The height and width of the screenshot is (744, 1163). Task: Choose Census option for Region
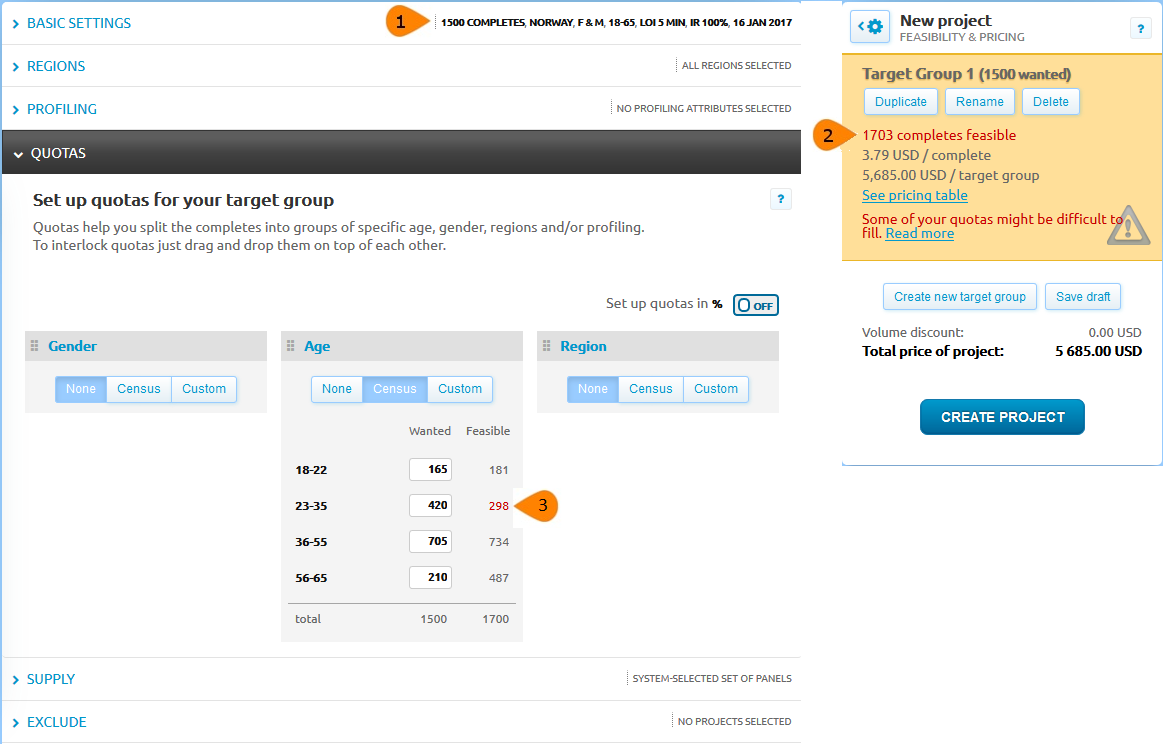pyautogui.click(x=650, y=389)
